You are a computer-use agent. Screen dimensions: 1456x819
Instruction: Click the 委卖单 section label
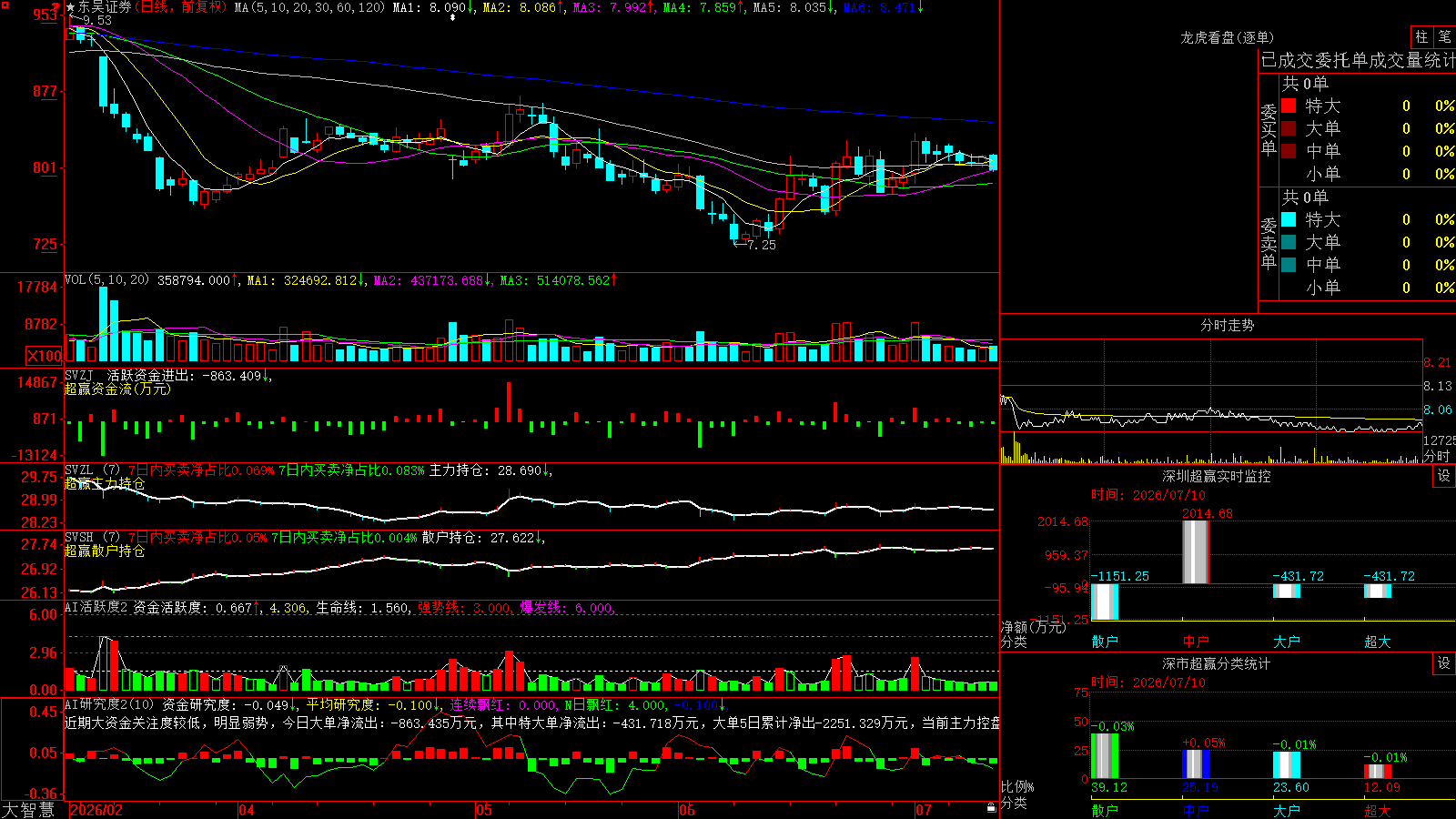(1269, 243)
